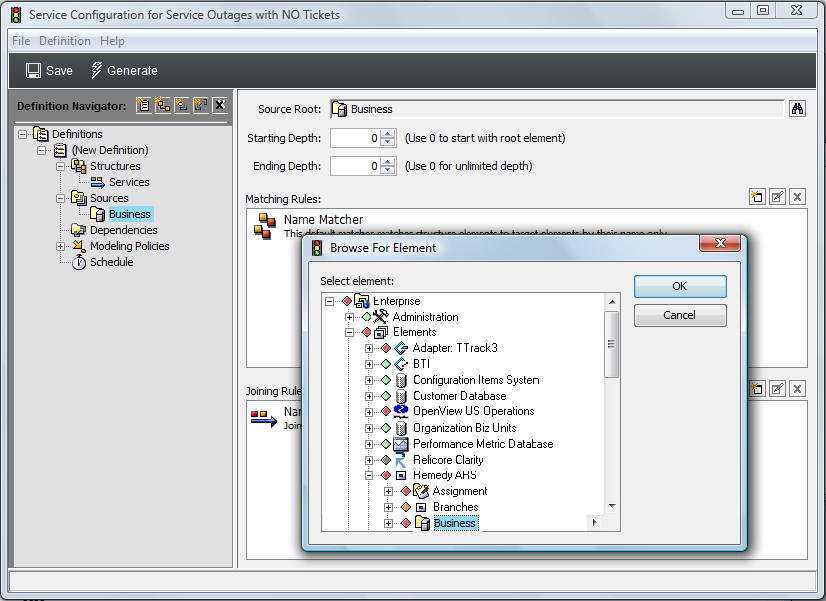Image resolution: width=826 pixels, height=601 pixels.
Task: Click new matching rule icon
Action: point(757,197)
